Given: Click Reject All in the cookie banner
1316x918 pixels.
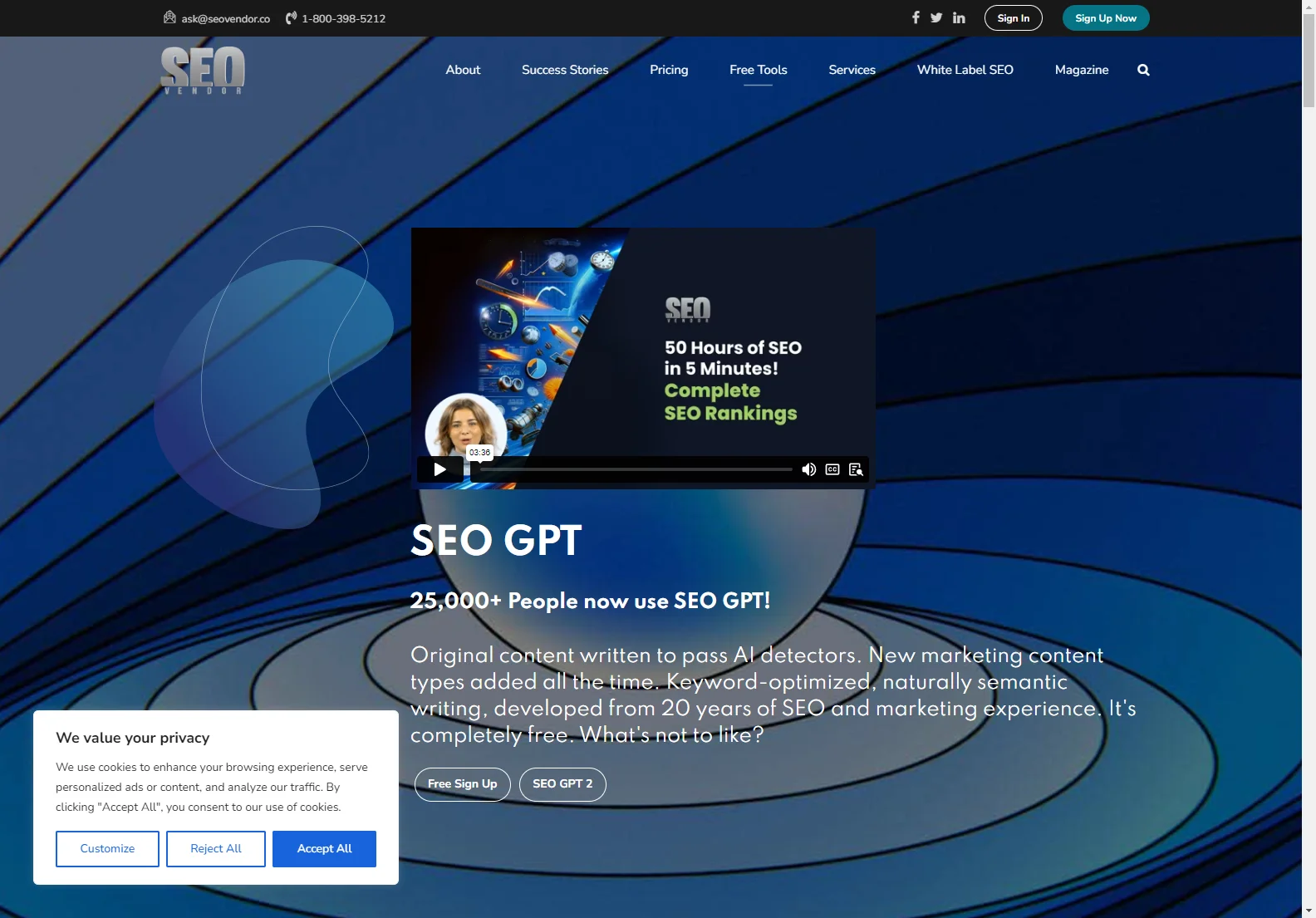Looking at the screenshot, I should (x=216, y=849).
